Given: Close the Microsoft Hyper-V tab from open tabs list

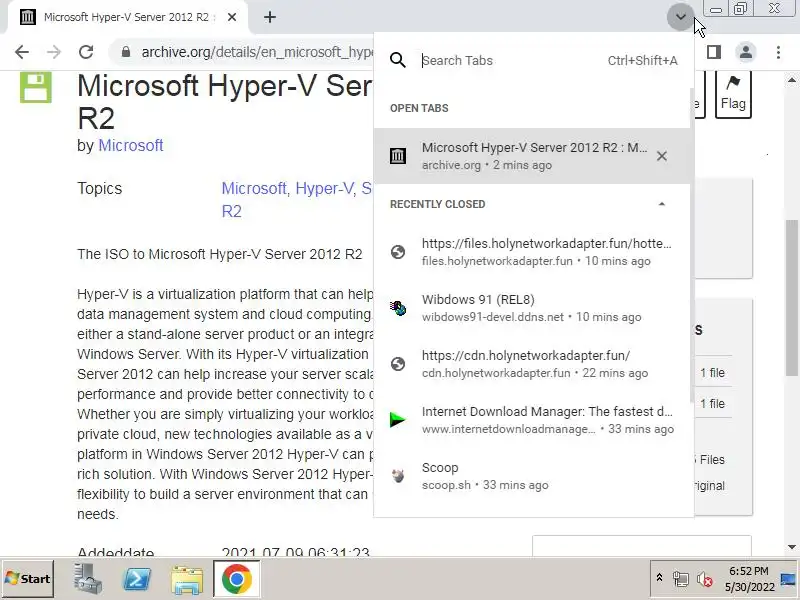Looking at the screenshot, I should click(x=661, y=156).
